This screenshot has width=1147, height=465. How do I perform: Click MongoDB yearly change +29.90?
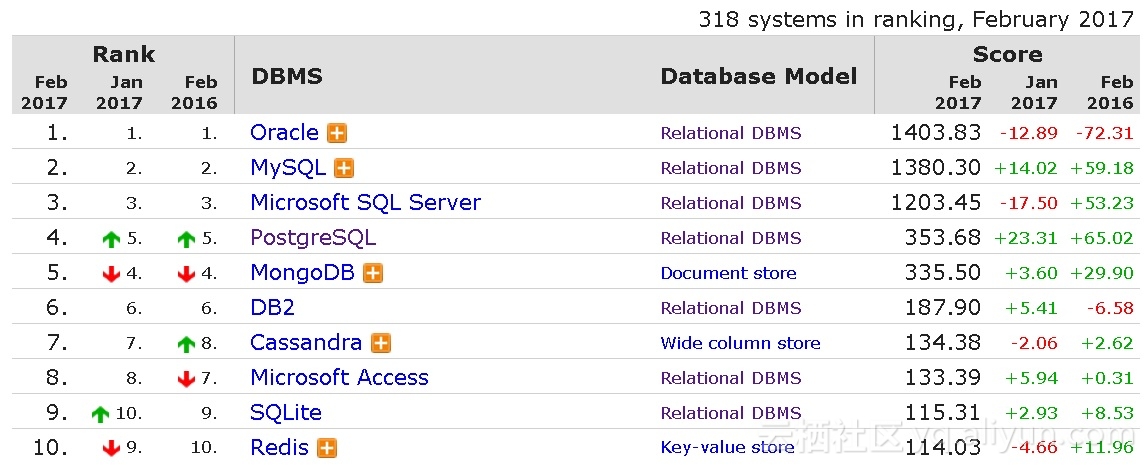coord(1102,273)
